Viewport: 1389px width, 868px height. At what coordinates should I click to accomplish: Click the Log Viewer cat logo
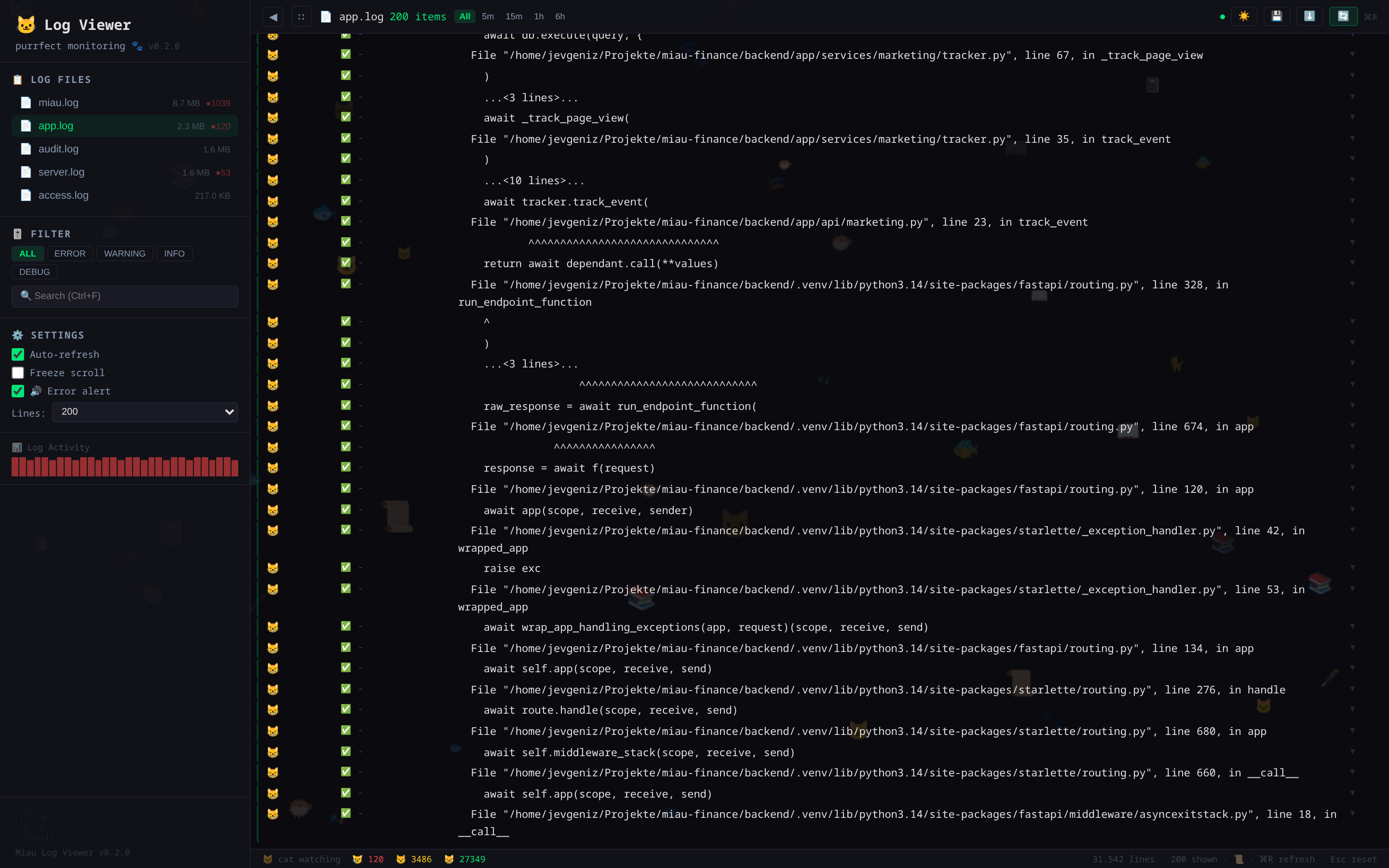point(26,25)
